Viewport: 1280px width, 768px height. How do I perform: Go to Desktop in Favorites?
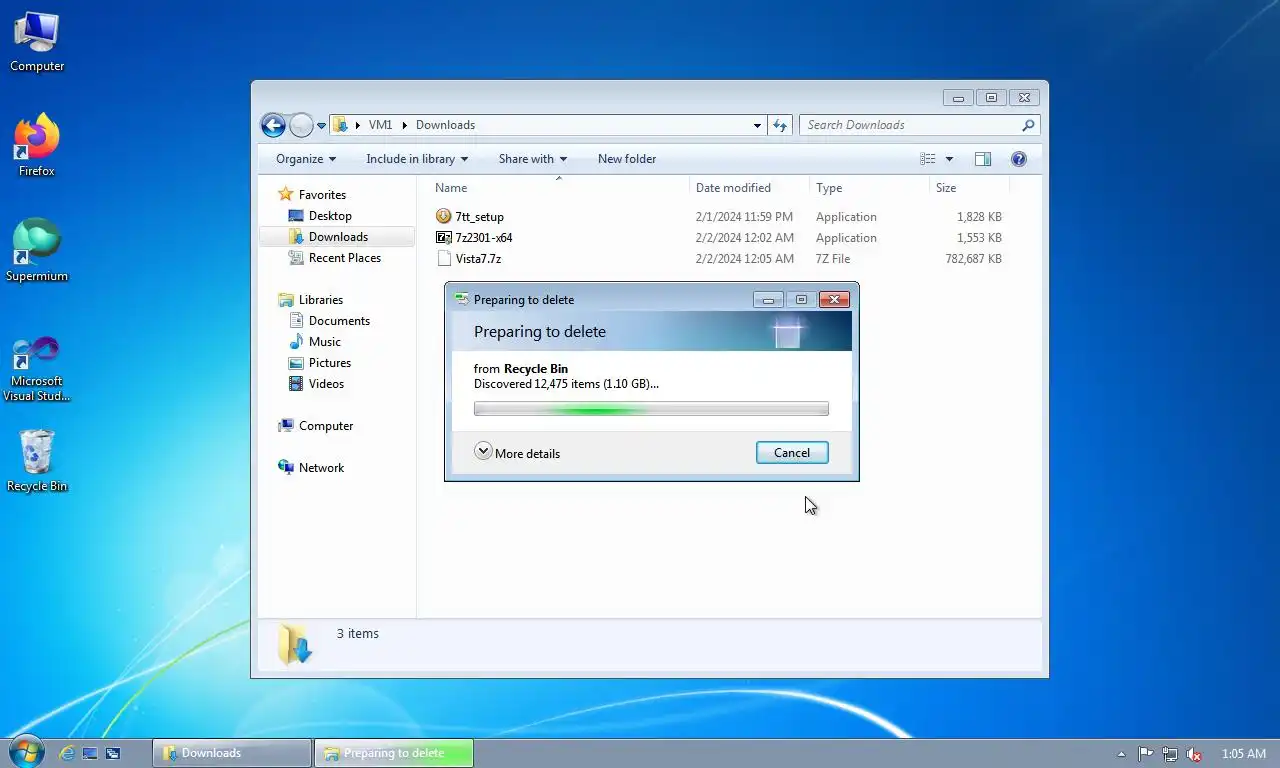(330, 216)
